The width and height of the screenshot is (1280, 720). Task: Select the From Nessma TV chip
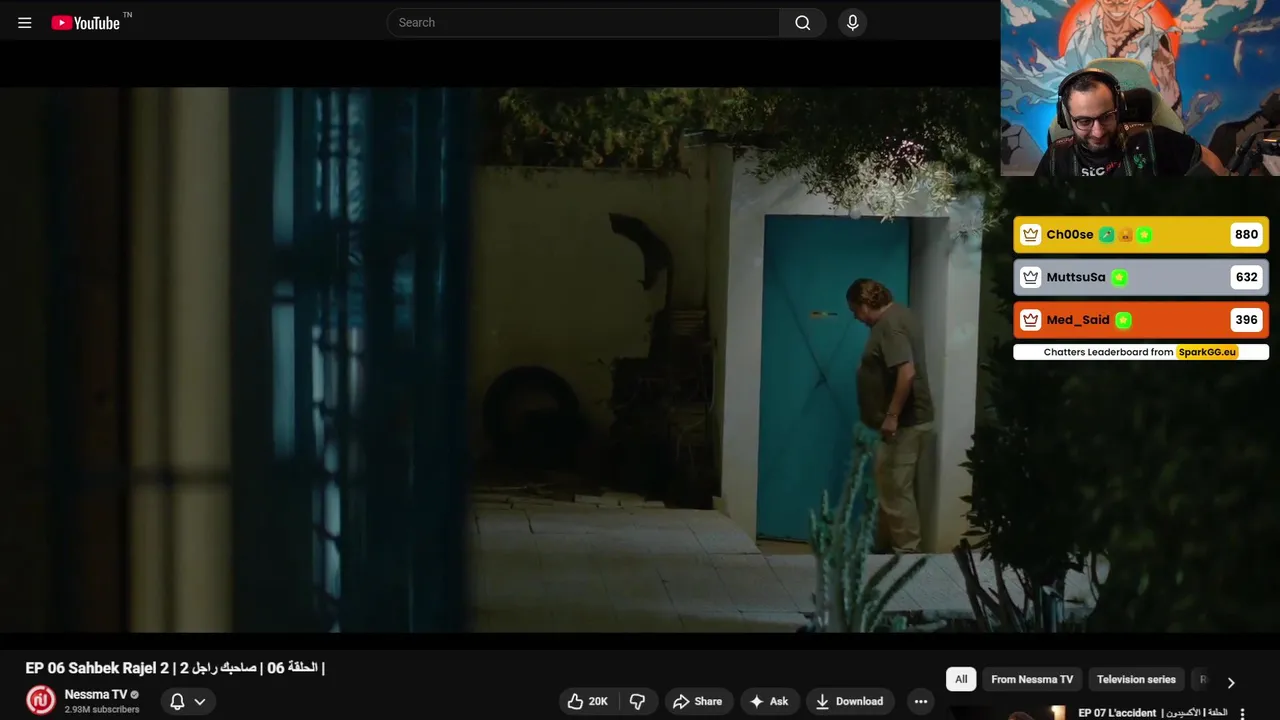(1032, 679)
